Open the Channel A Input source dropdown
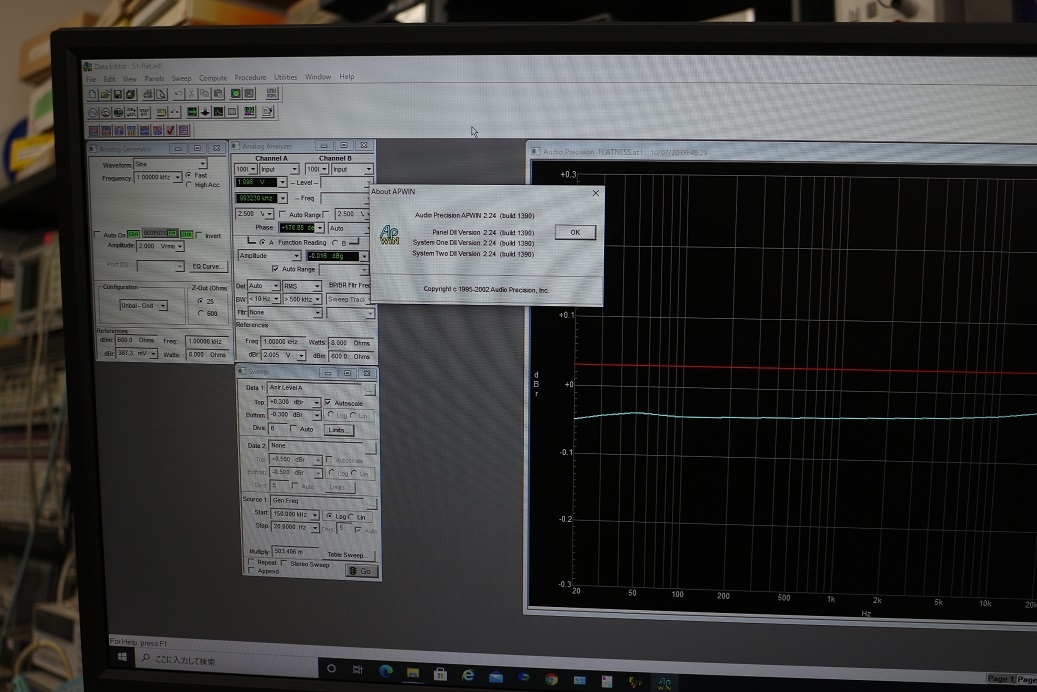The height and width of the screenshot is (692, 1037). (294, 169)
